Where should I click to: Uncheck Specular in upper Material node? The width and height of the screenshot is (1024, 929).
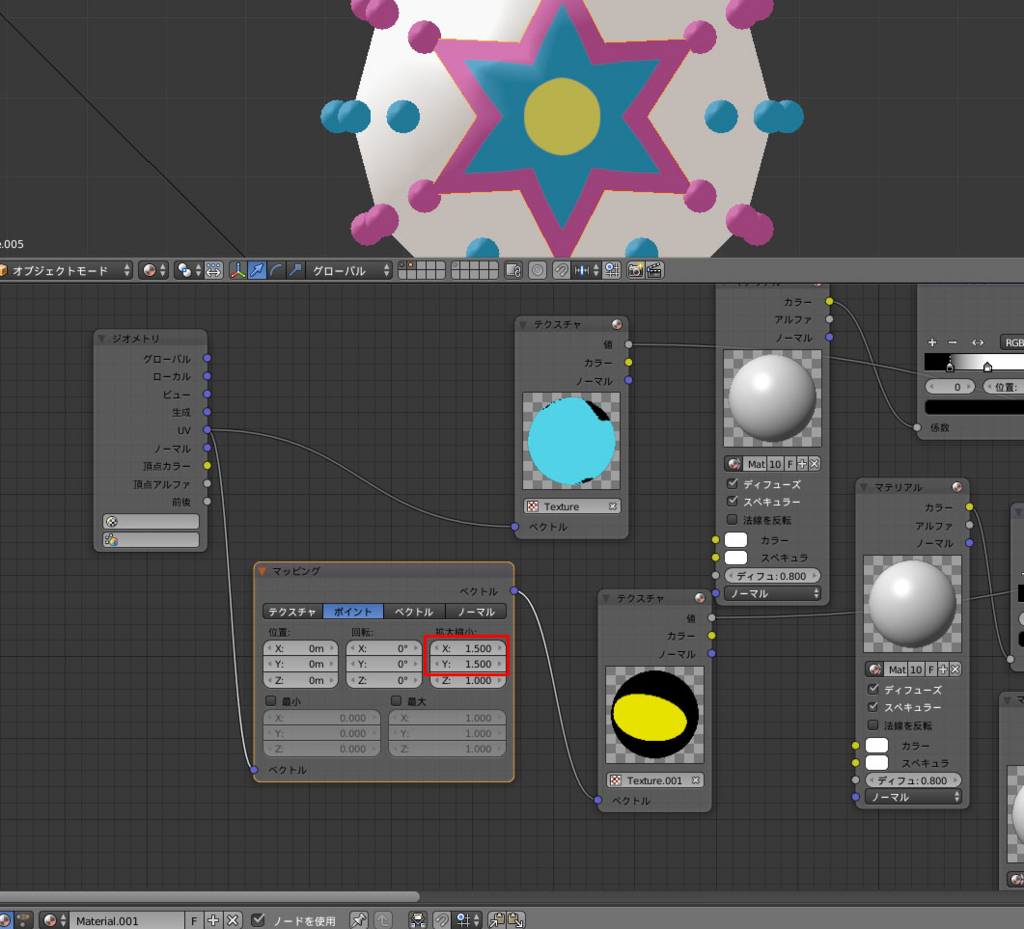point(732,501)
